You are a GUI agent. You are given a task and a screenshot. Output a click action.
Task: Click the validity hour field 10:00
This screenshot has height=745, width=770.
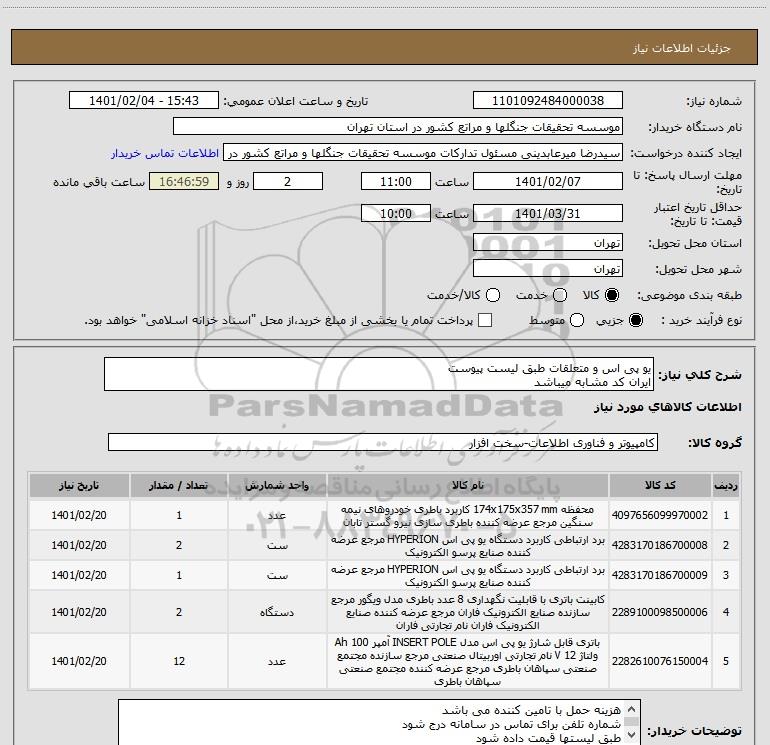tap(396, 214)
